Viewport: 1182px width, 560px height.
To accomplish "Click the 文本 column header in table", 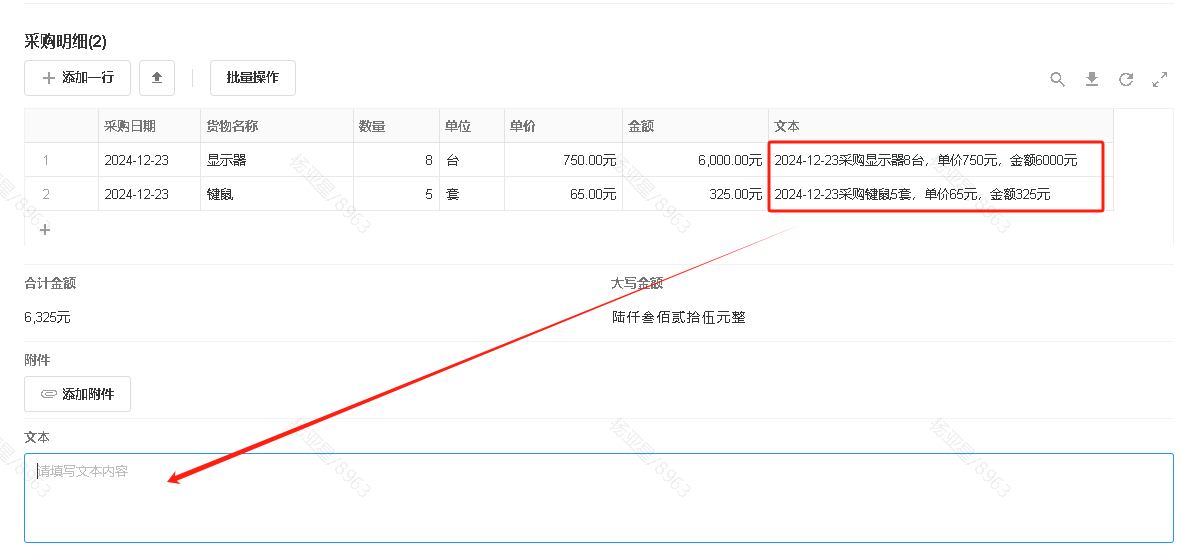I will [x=941, y=126].
